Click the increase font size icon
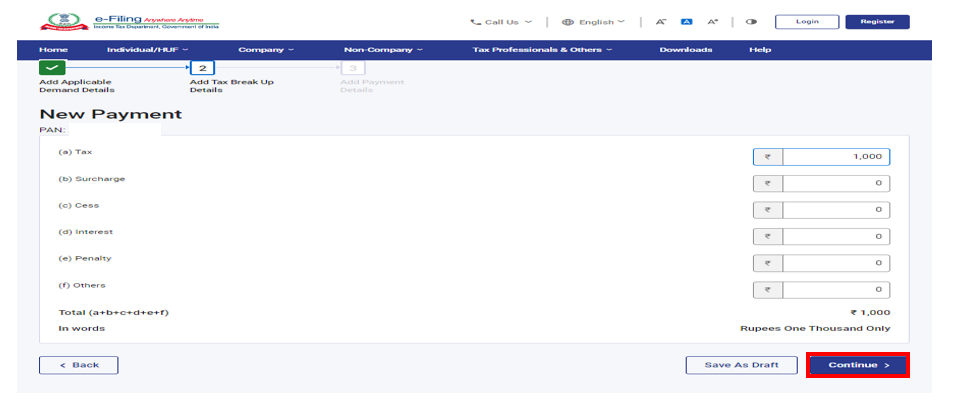 712,22
